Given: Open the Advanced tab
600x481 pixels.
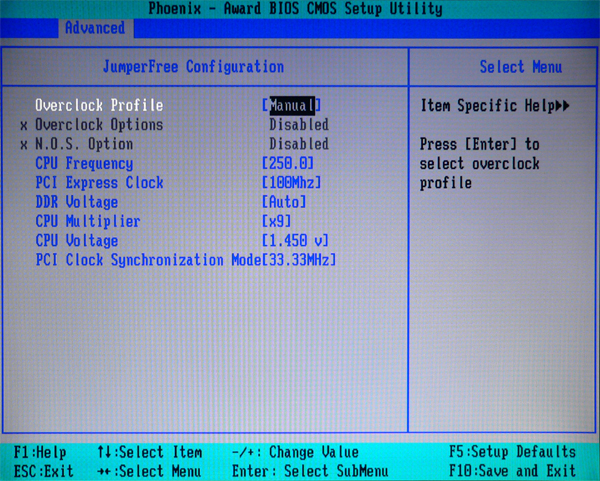Looking at the screenshot, I should point(95,28).
